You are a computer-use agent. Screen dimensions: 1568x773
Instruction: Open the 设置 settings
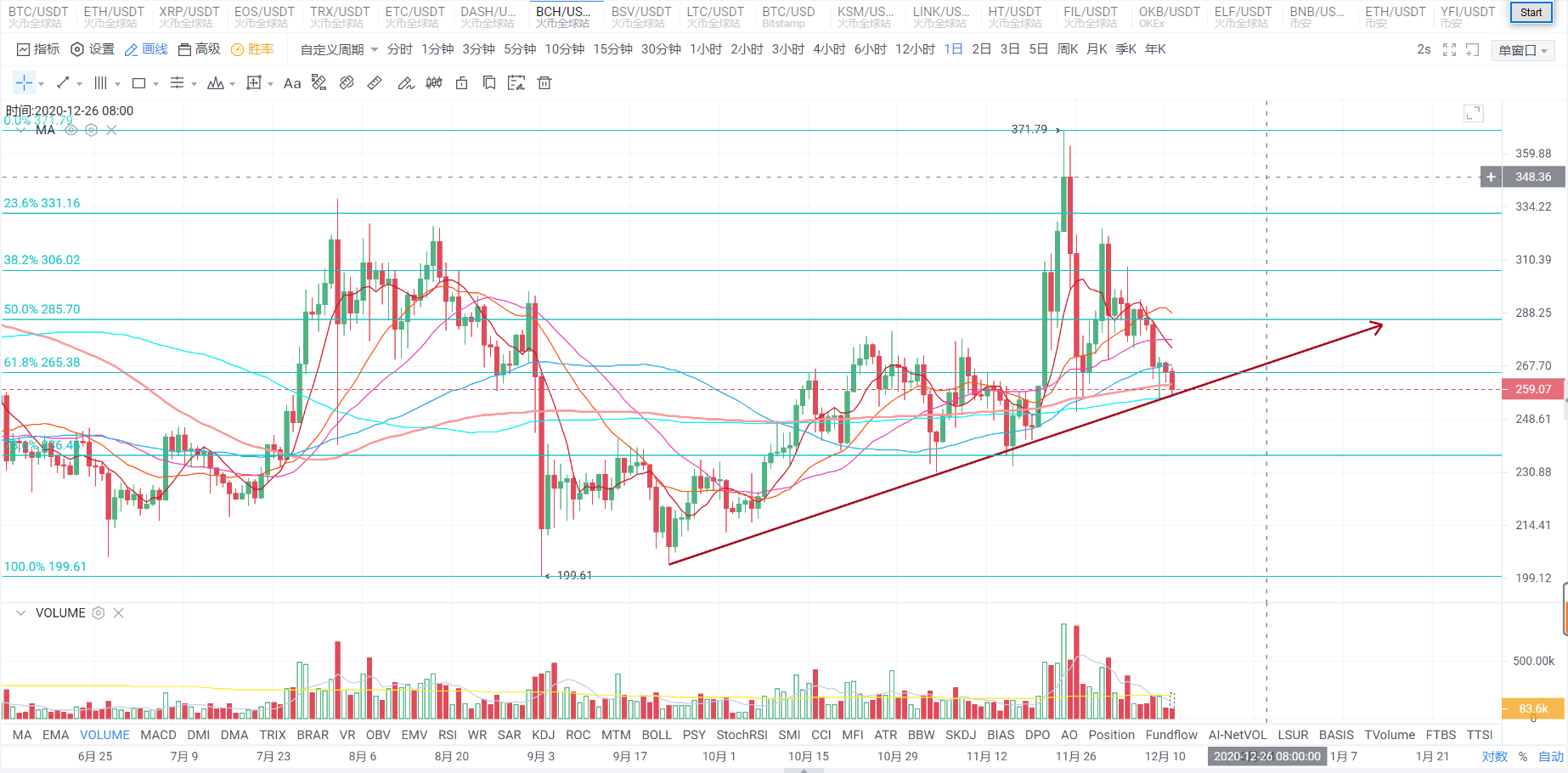(x=93, y=49)
